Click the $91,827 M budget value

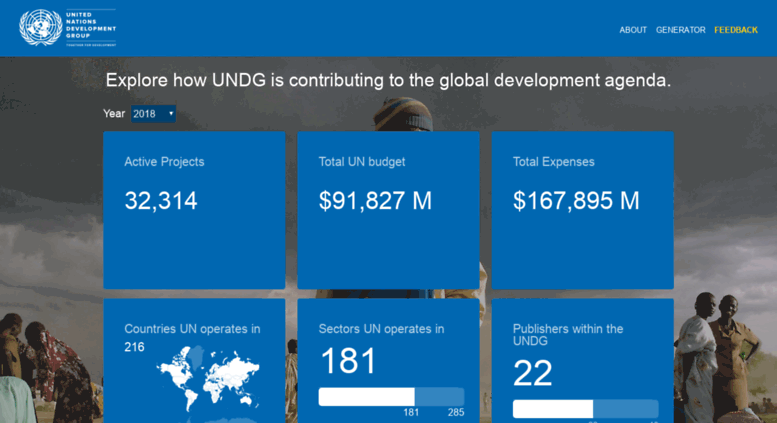coord(375,201)
